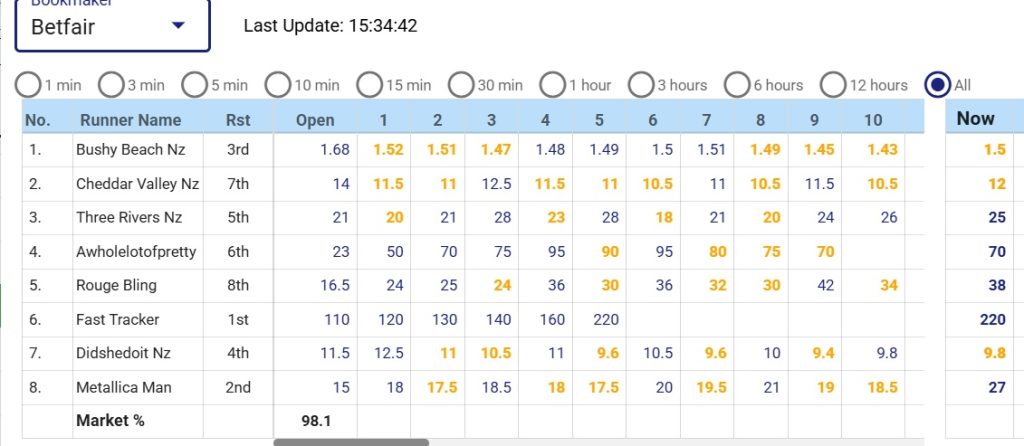Select the 15 min radio button

(370, 85)
